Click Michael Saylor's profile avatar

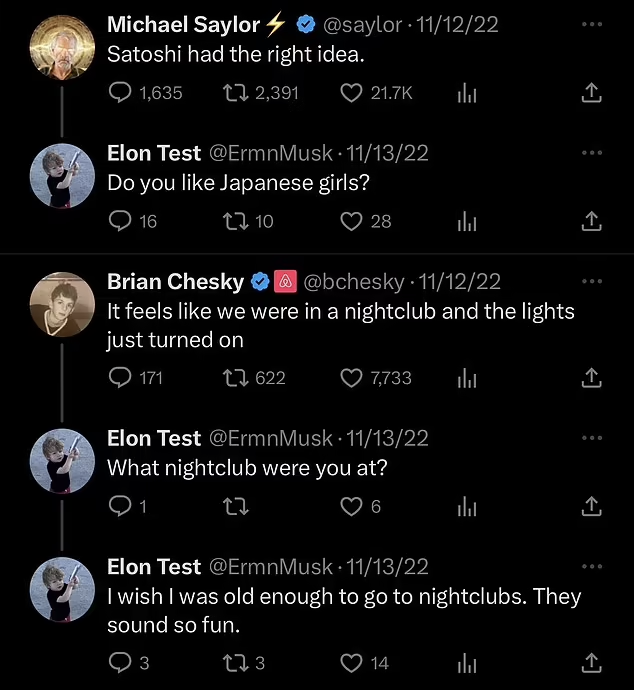click(x=62, y=48)
